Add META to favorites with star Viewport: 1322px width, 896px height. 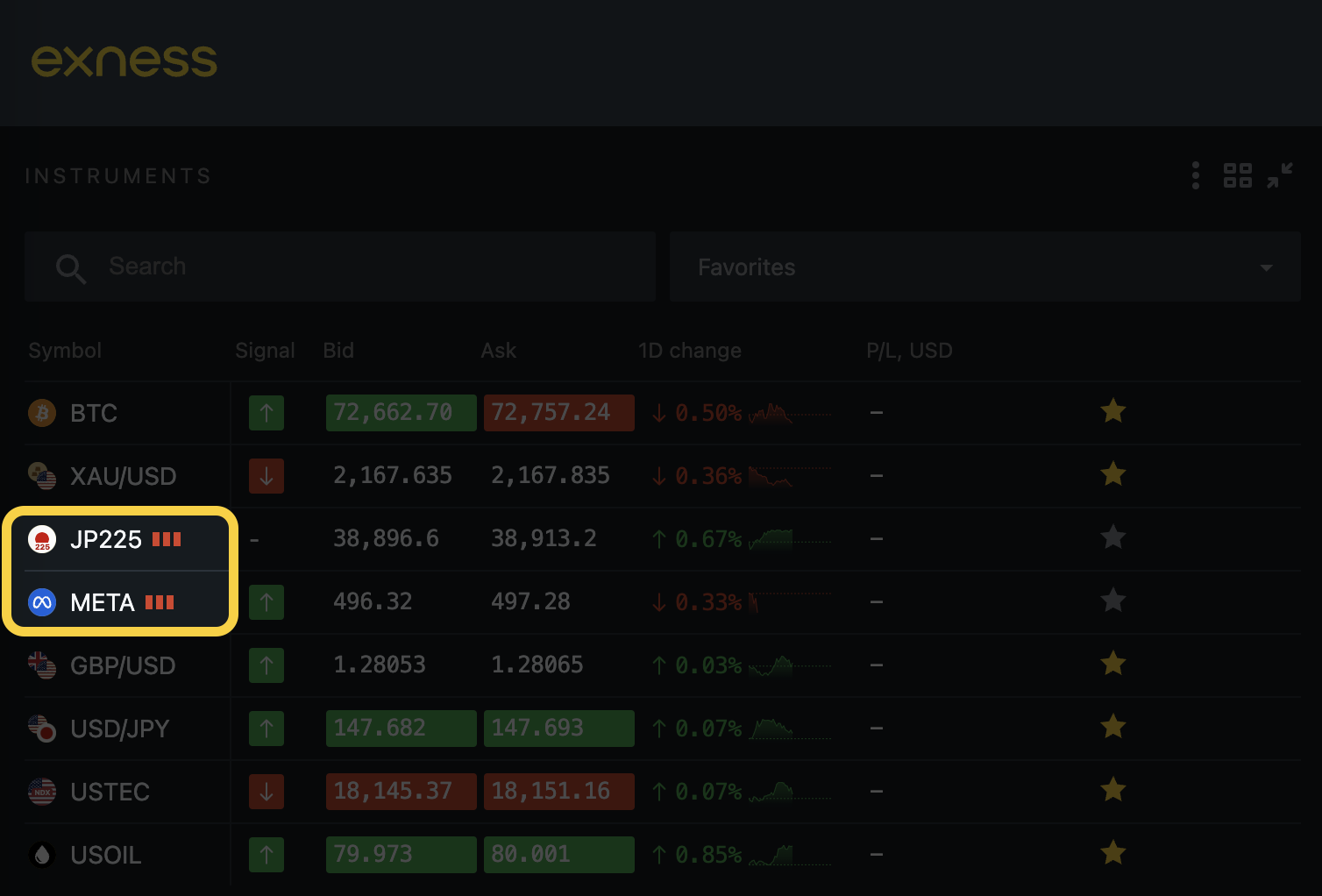[1113, 600]
